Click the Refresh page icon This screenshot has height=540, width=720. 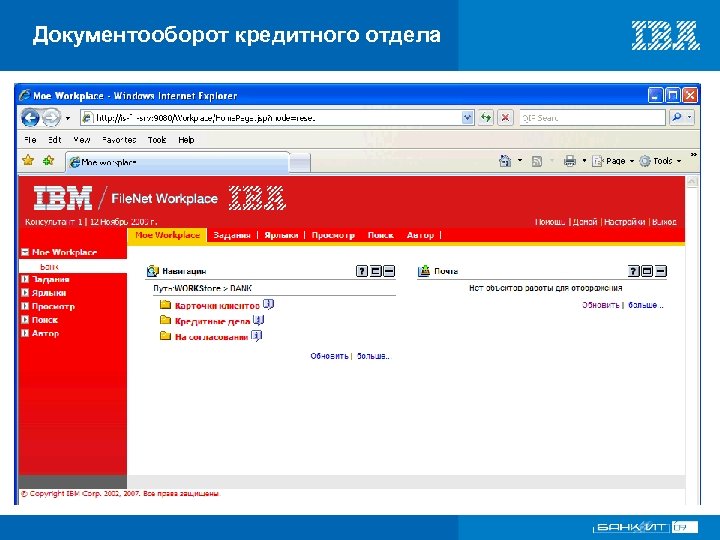[486, 118]
